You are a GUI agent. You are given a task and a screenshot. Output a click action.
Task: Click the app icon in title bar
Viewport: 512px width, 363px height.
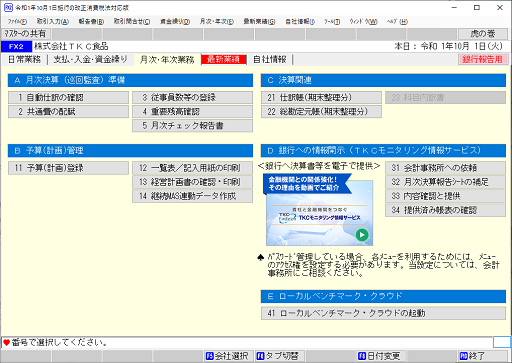(8, 7)
